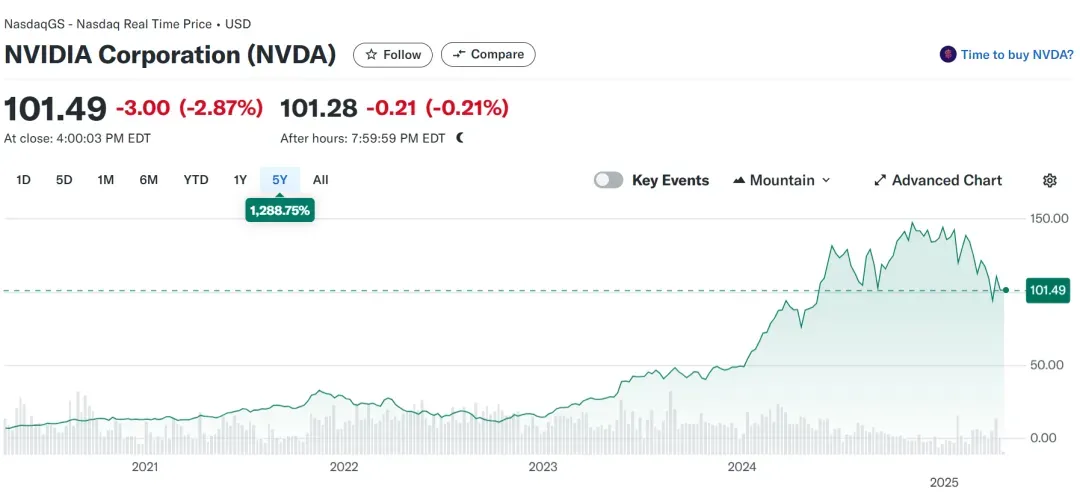
Task: Switch chart to YTD range
Action: (x=196, y=180)
